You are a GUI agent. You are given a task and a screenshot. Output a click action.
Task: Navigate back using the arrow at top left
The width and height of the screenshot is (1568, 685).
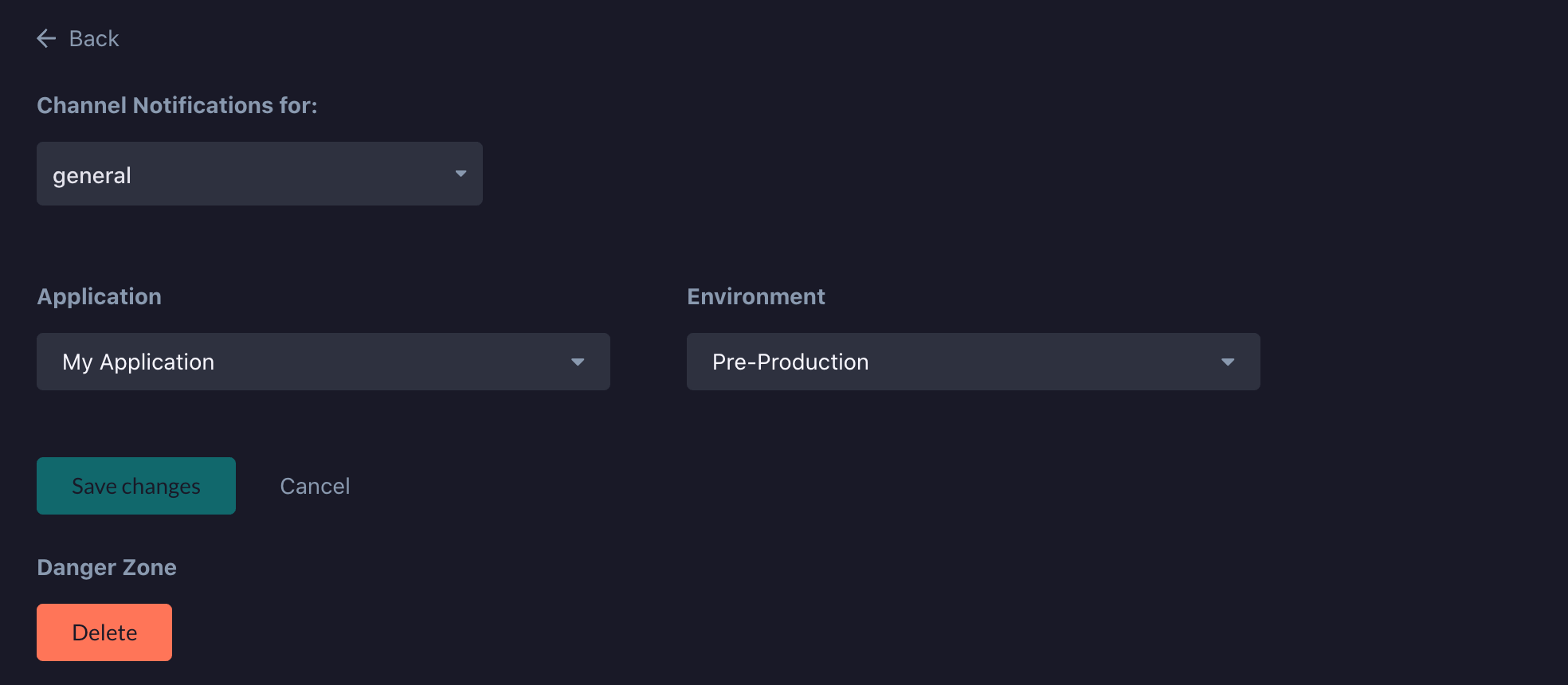click(46, 37)
